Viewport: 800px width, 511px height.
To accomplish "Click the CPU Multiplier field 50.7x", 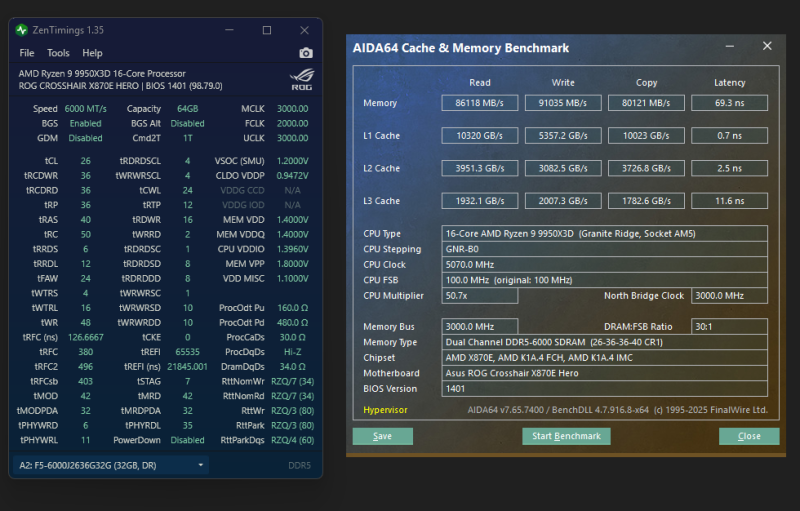I will 480,296.
